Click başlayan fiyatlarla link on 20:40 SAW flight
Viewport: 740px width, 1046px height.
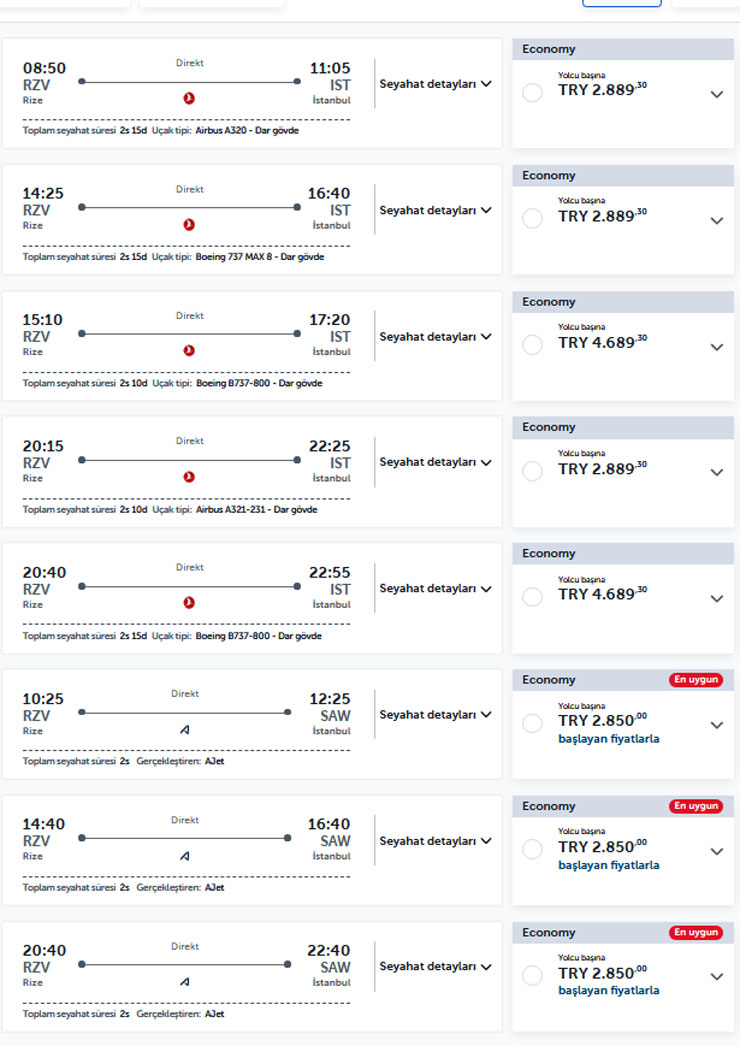tap(609, 991)
